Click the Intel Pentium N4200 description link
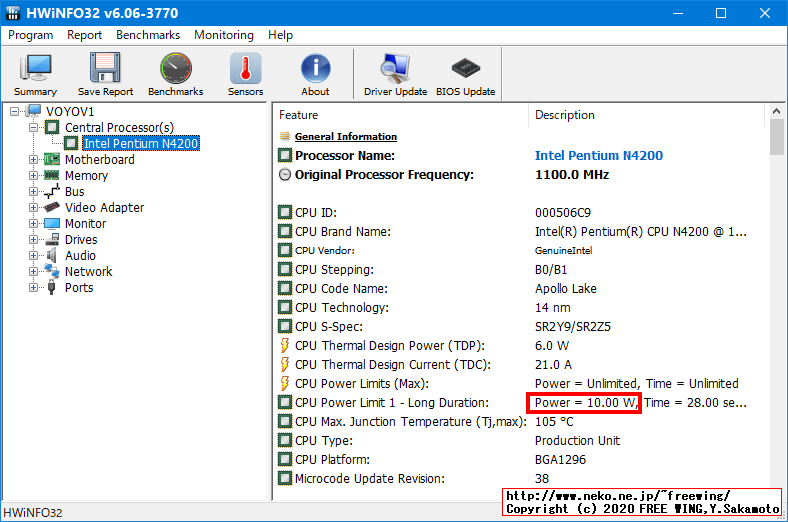The width and height of the screenshot is (788, 522). point(599,156)
